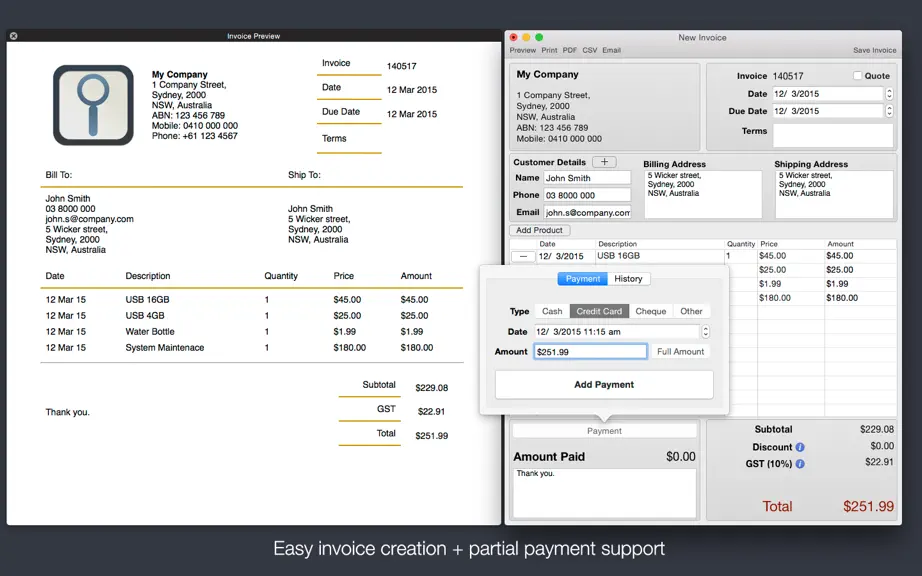Click Email in the invoice toolbar
922x576 pixels.
612,51
